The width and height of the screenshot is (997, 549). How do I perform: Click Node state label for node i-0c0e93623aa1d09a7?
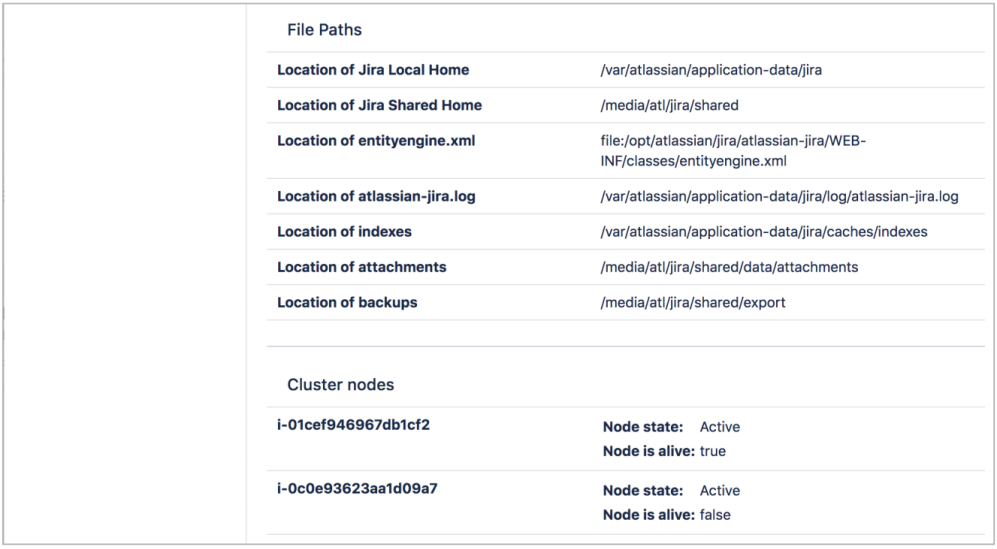[643, 490]
